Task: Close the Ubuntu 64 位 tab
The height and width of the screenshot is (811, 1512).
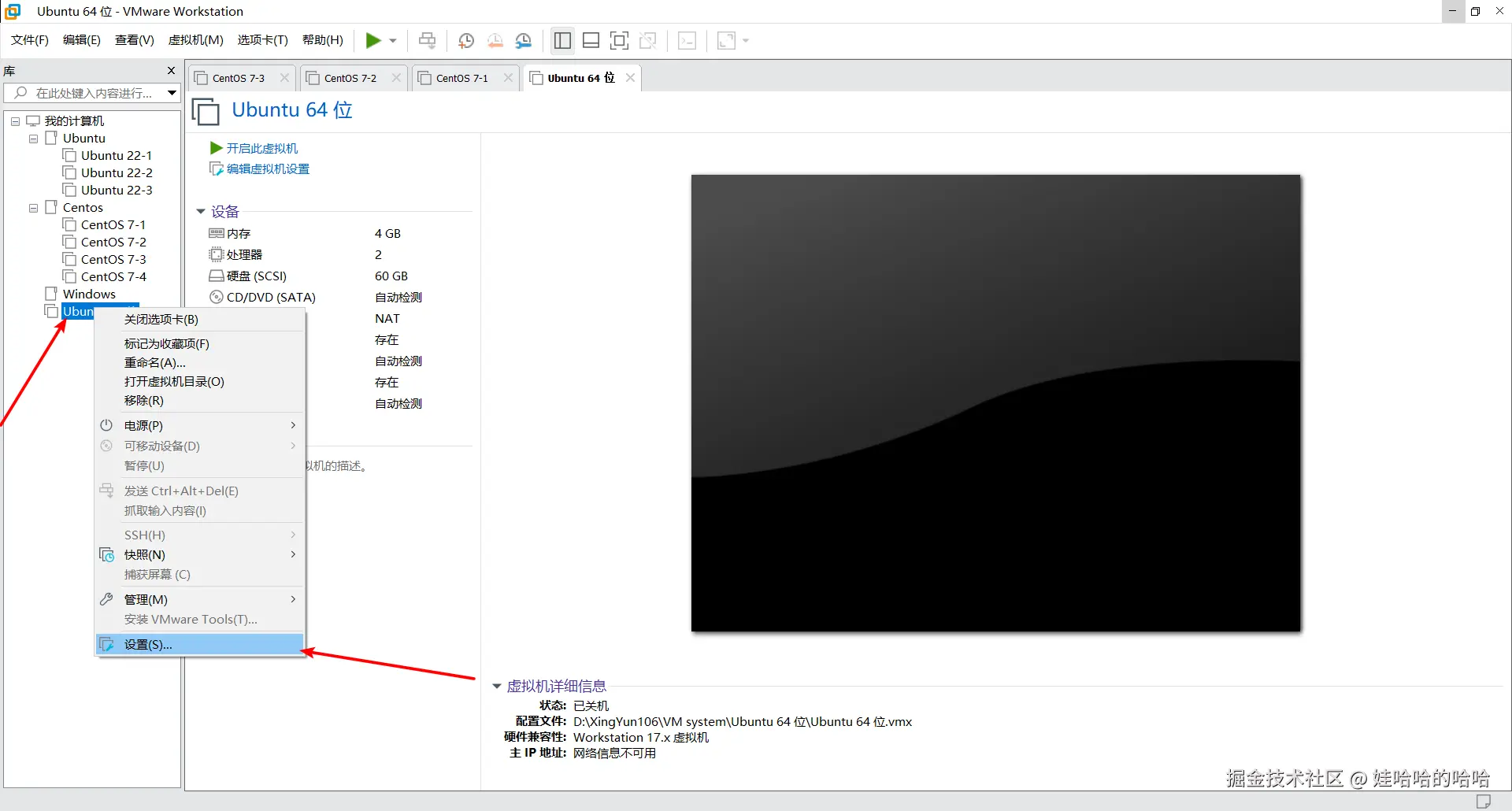Action: pos(631,77)
